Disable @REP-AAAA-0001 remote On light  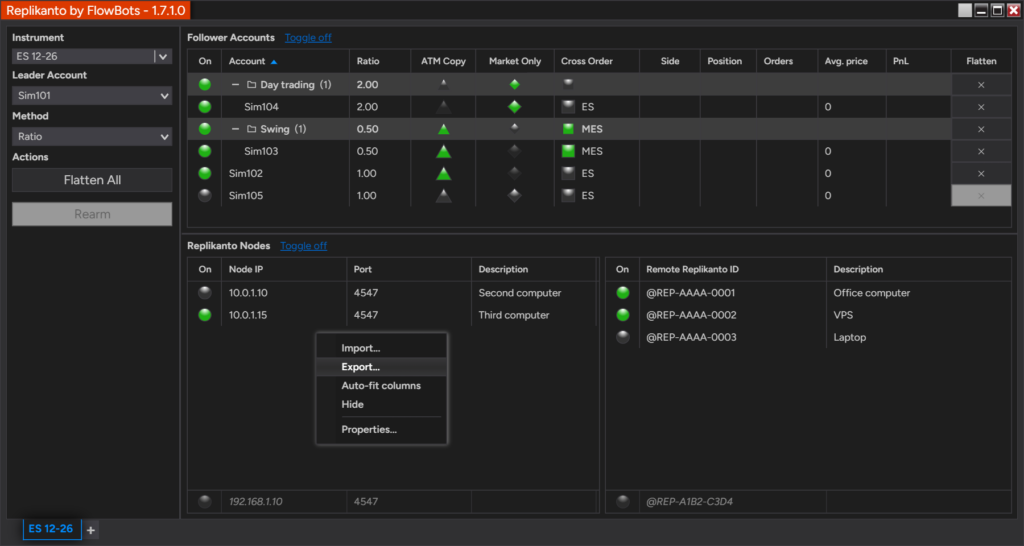[x=622, y=293]
